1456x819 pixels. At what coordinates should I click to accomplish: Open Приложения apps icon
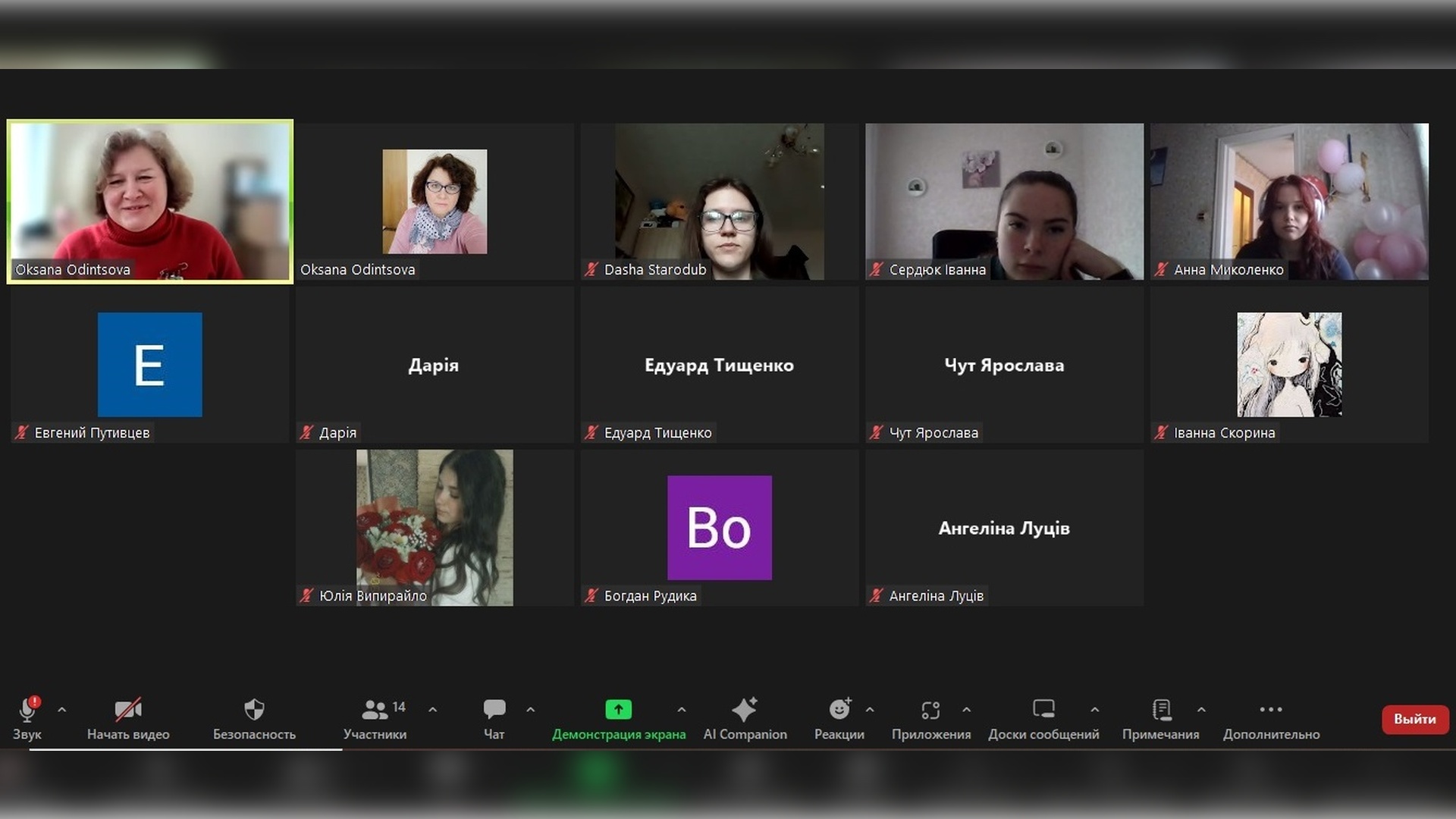pos(930,710)
